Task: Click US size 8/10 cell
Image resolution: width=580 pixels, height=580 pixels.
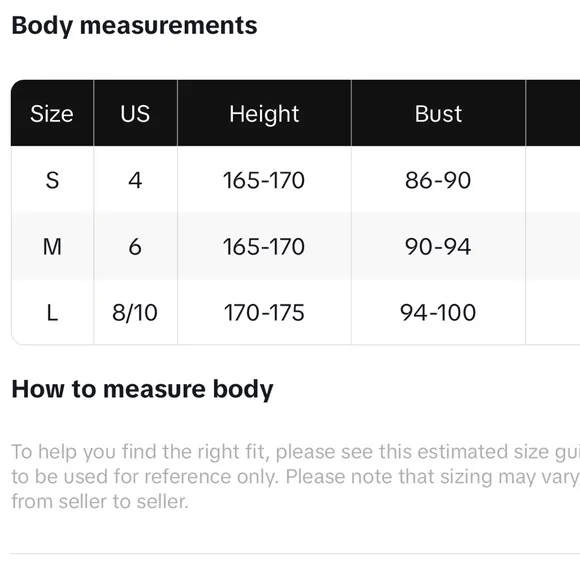Action: [135, 313]
